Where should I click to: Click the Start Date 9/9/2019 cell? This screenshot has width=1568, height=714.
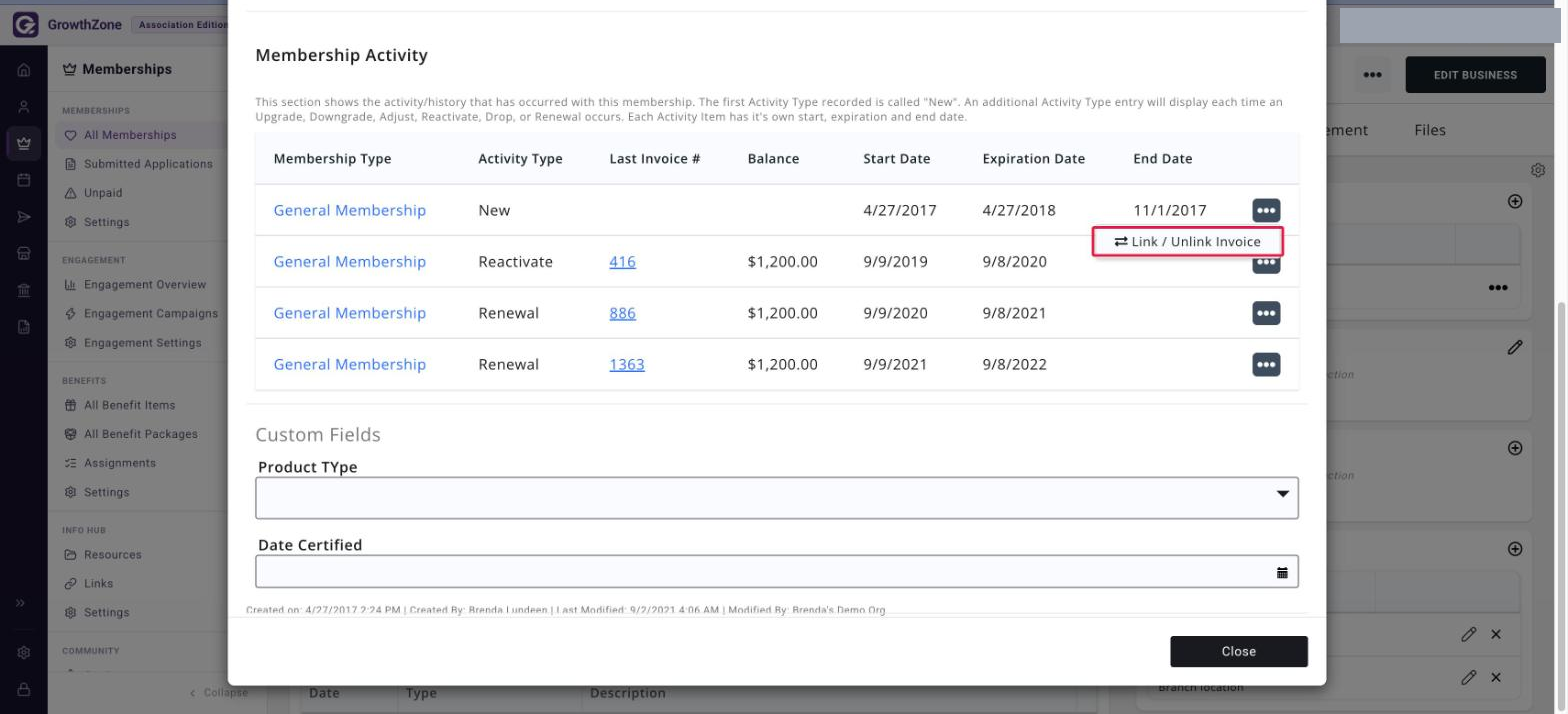pos(895,262)
